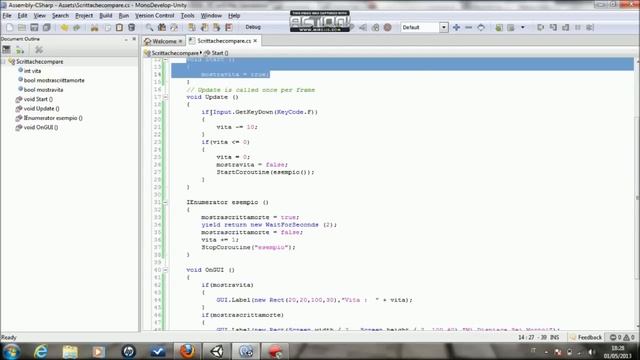Click the Open file toolbar icon
640x360 pixels.
click(22, 27)
